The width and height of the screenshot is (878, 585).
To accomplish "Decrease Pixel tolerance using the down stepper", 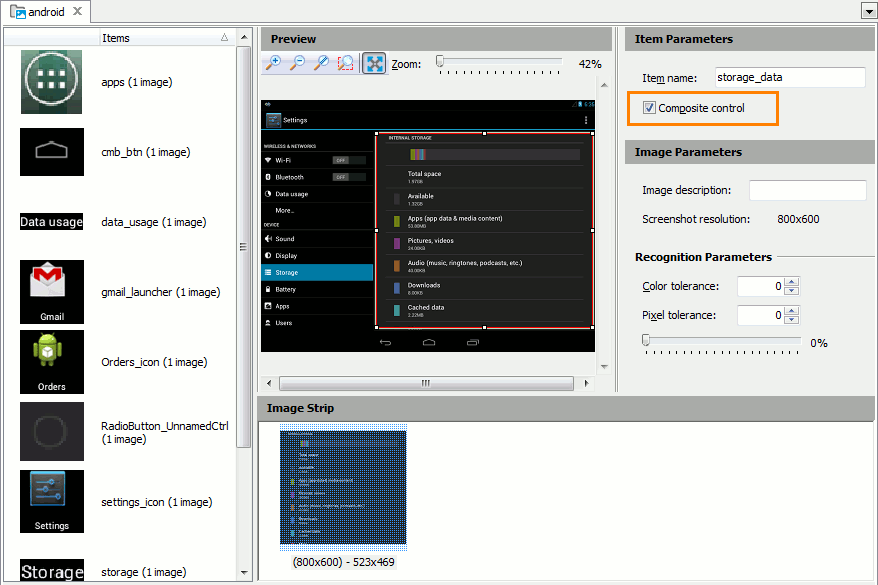I will (791, 322).
